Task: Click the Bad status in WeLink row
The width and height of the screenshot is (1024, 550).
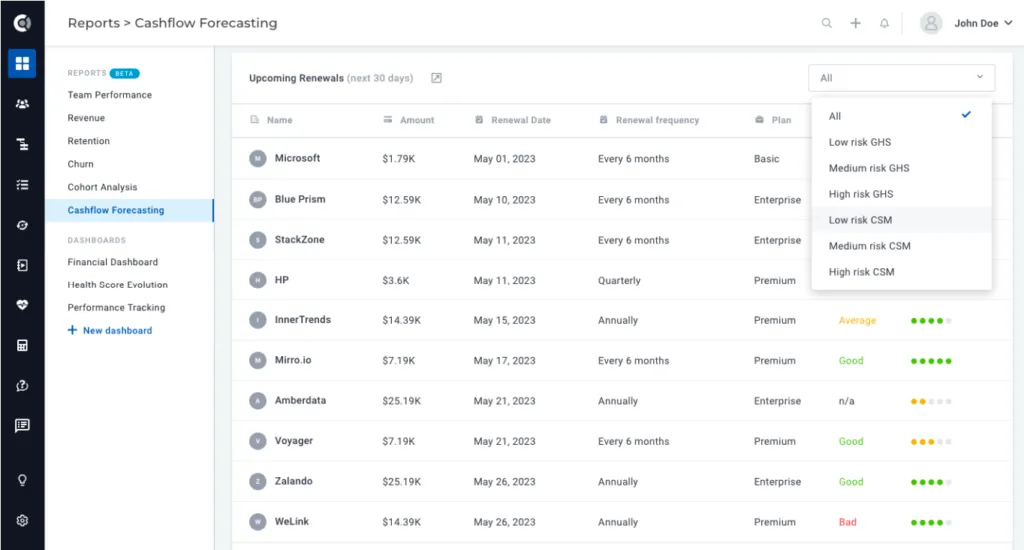Action: tap(848, 522)
